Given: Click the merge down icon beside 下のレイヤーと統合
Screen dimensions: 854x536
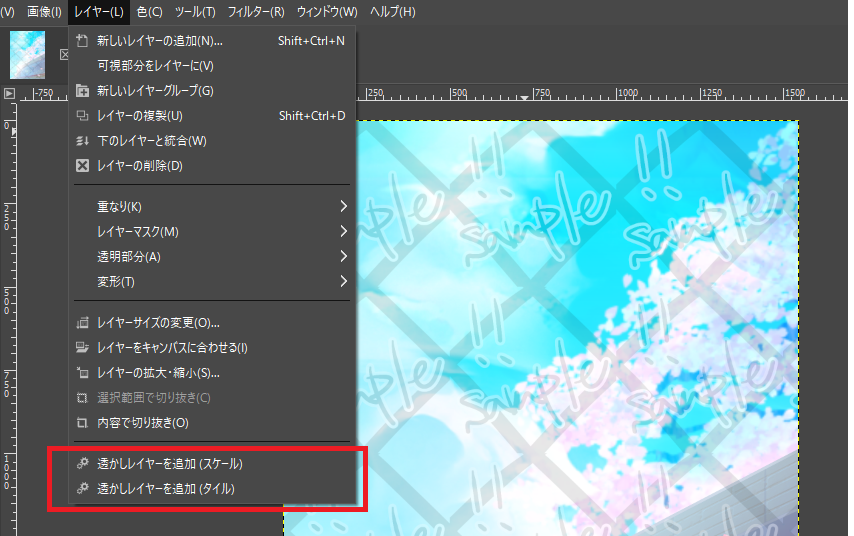Looking at the screenshot, I should coord(82,141).
